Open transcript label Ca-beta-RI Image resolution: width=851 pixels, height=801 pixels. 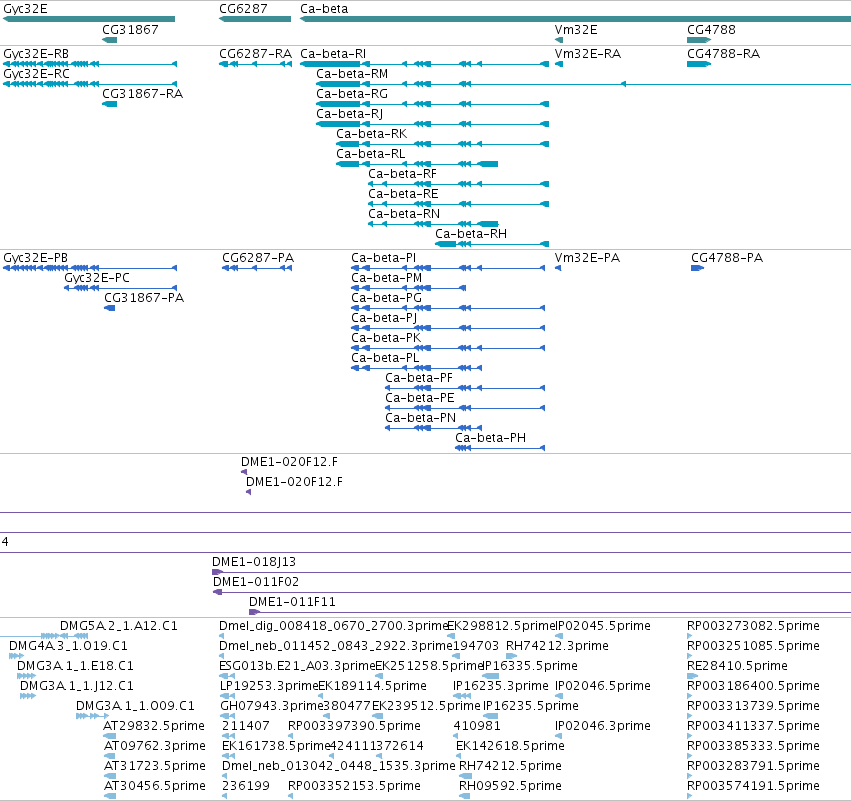tap(333, 54)
